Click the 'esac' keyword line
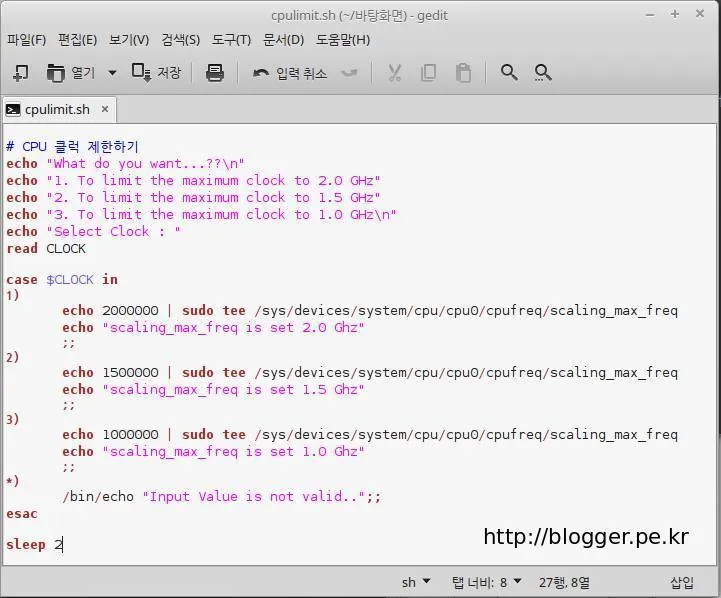Viewport: 721px width, 598px height. [x=22, y=514]
